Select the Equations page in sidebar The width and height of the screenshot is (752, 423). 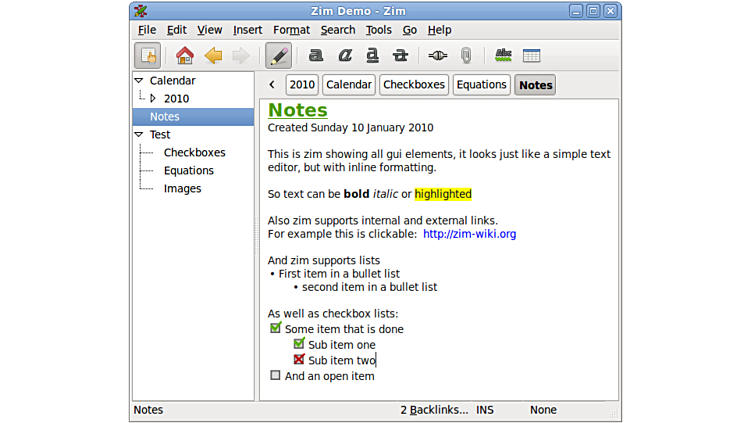(x=189, y=171)
